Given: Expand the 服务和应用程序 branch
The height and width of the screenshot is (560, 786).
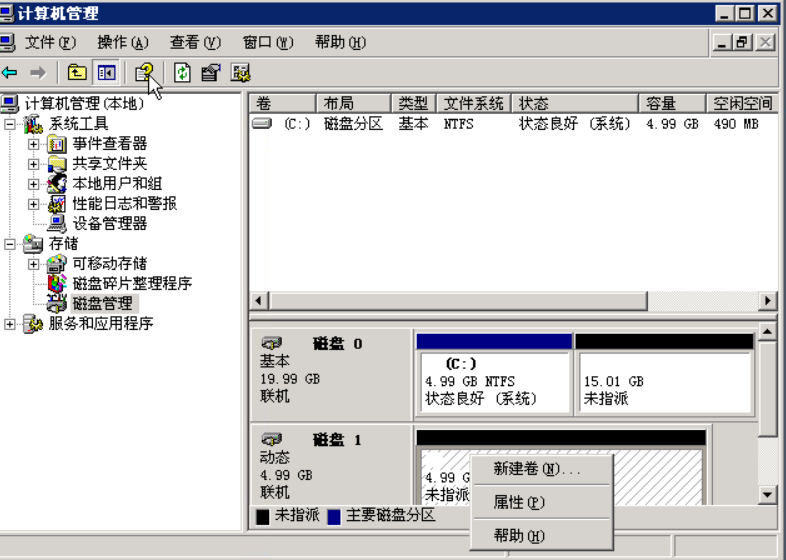Looking at the screenshot, I should 10,324.
